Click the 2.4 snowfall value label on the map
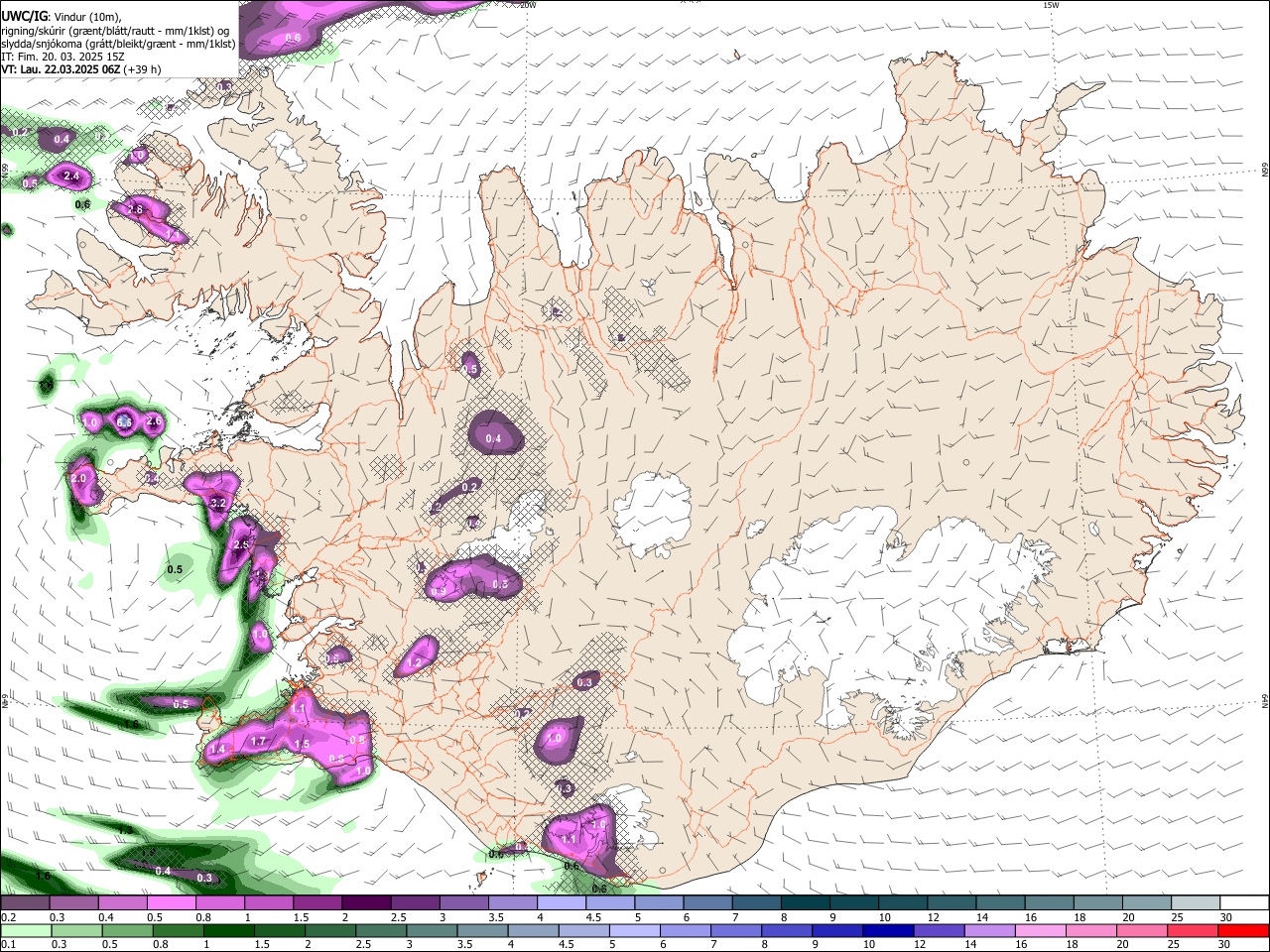Viewport: 1270px width, 952px height. (x=70, y=177)
